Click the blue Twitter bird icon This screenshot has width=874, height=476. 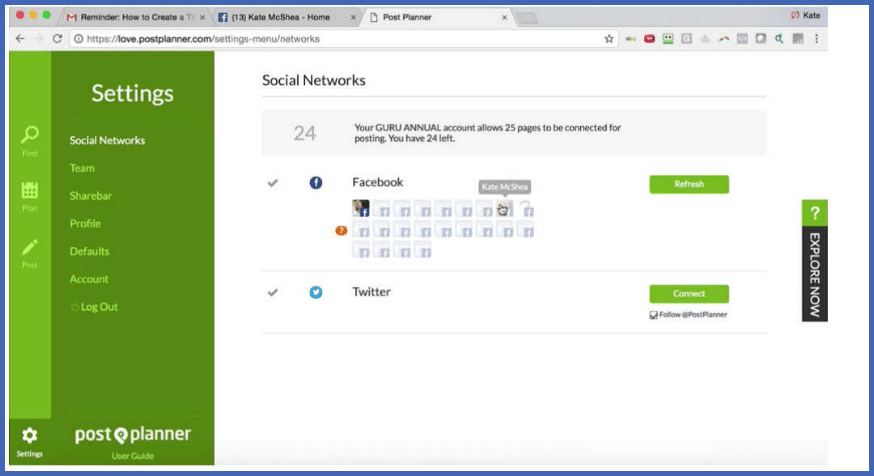(316, 293)
